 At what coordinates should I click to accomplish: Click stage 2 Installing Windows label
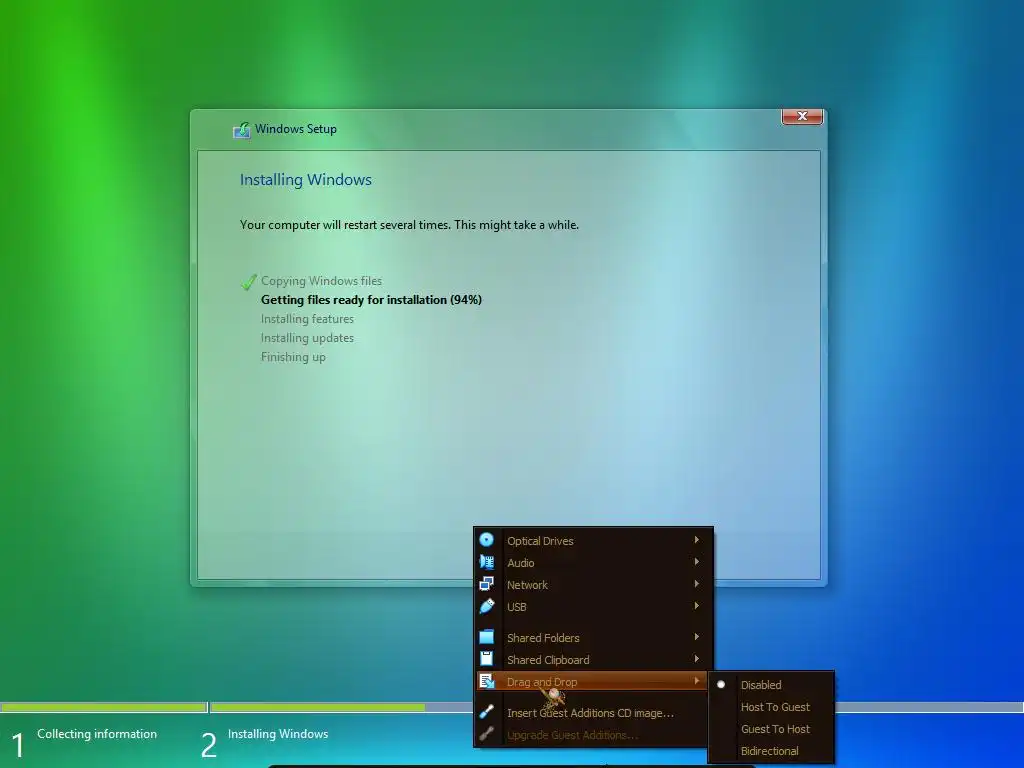point(278,733)
